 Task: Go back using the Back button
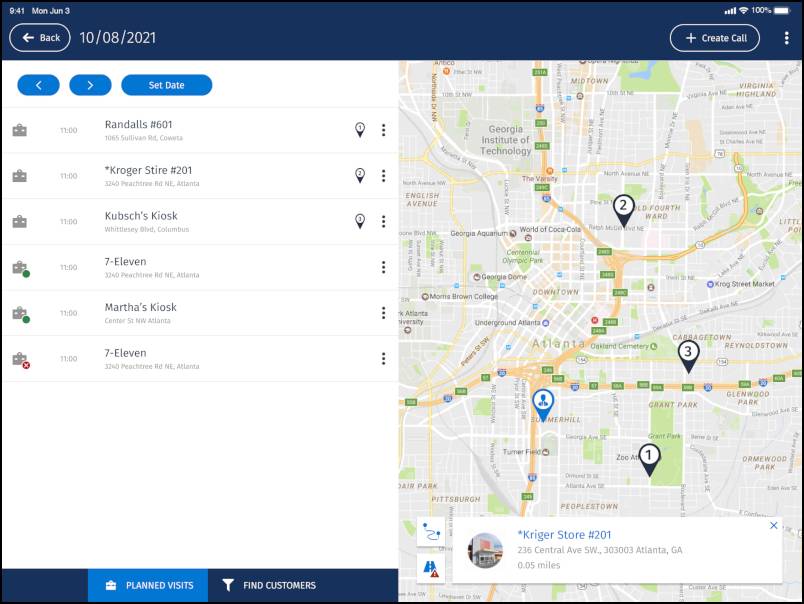39,38
